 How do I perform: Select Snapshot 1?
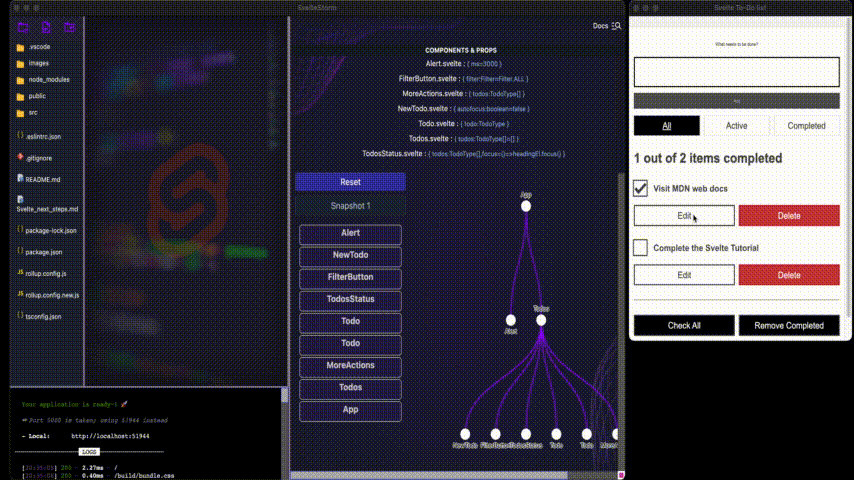[350, 206]
